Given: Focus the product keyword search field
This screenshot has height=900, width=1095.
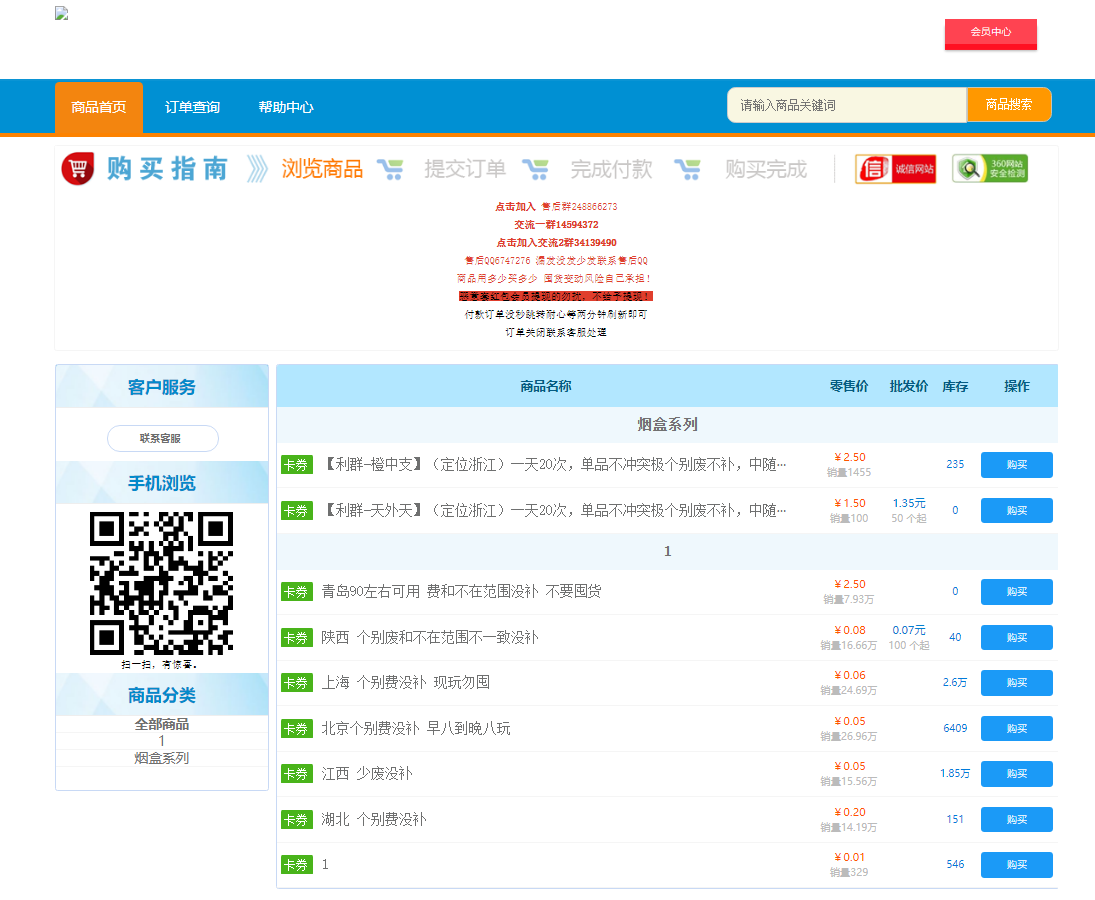Looking at the screenshot, I should pos(847,105).
